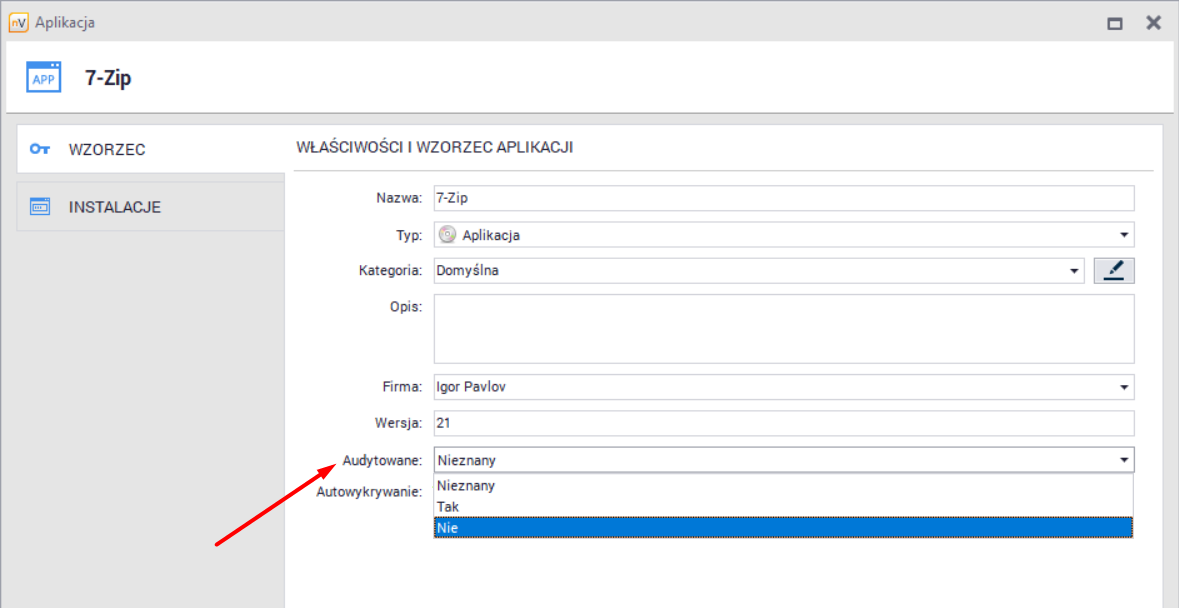Click the window icon next to INSTALACJE
The image size is (1179, 608).
[40, 207]
